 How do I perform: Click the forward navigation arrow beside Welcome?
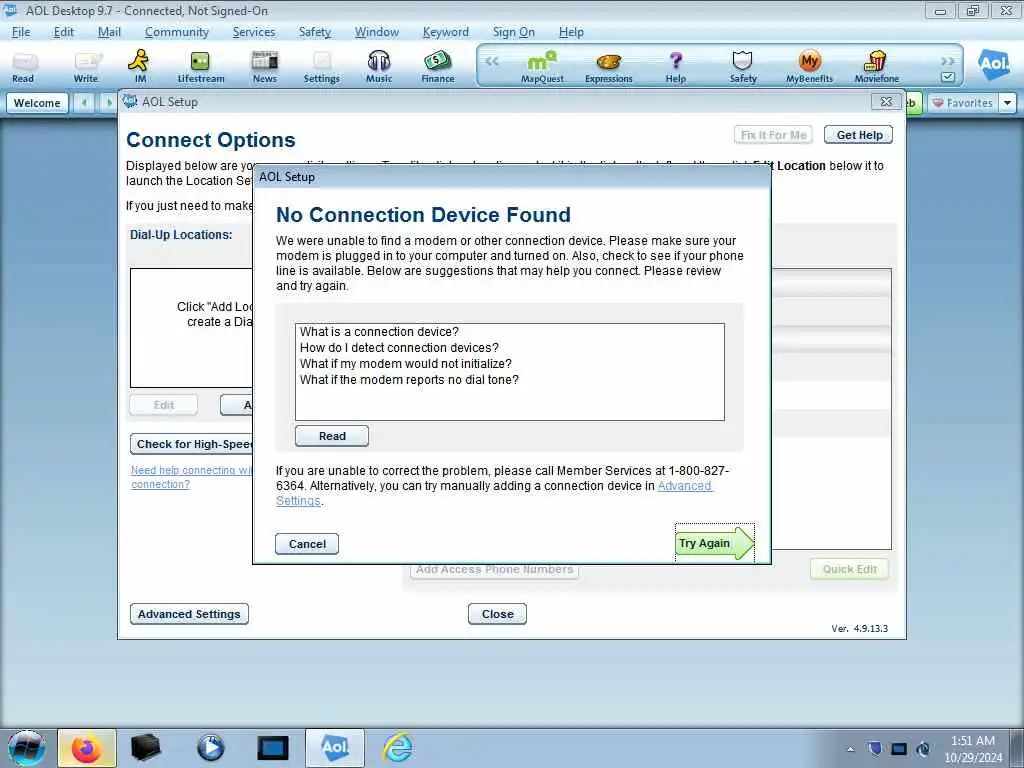coord(108,103)
